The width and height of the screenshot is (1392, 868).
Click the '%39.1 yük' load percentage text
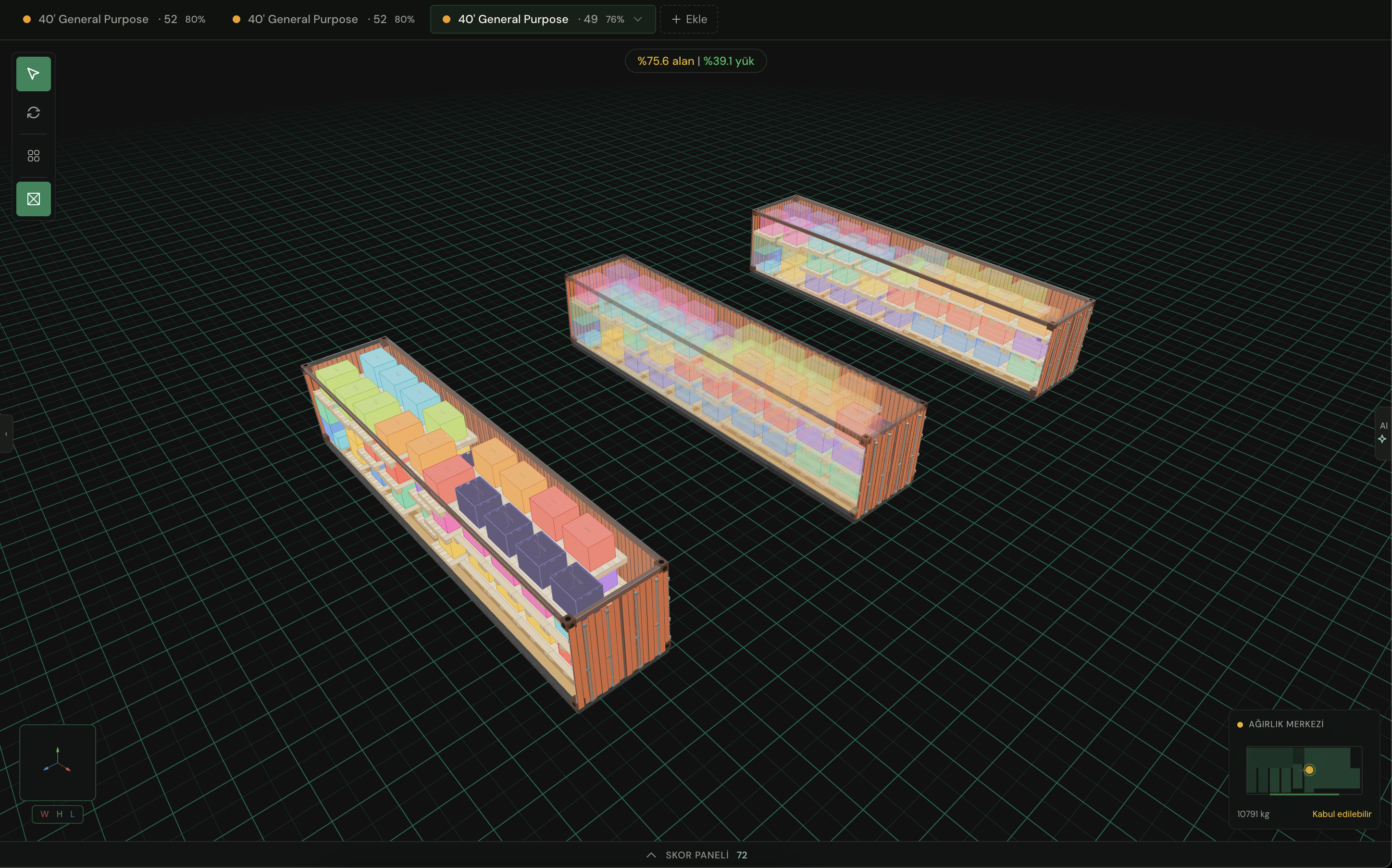tap(728, 61)
